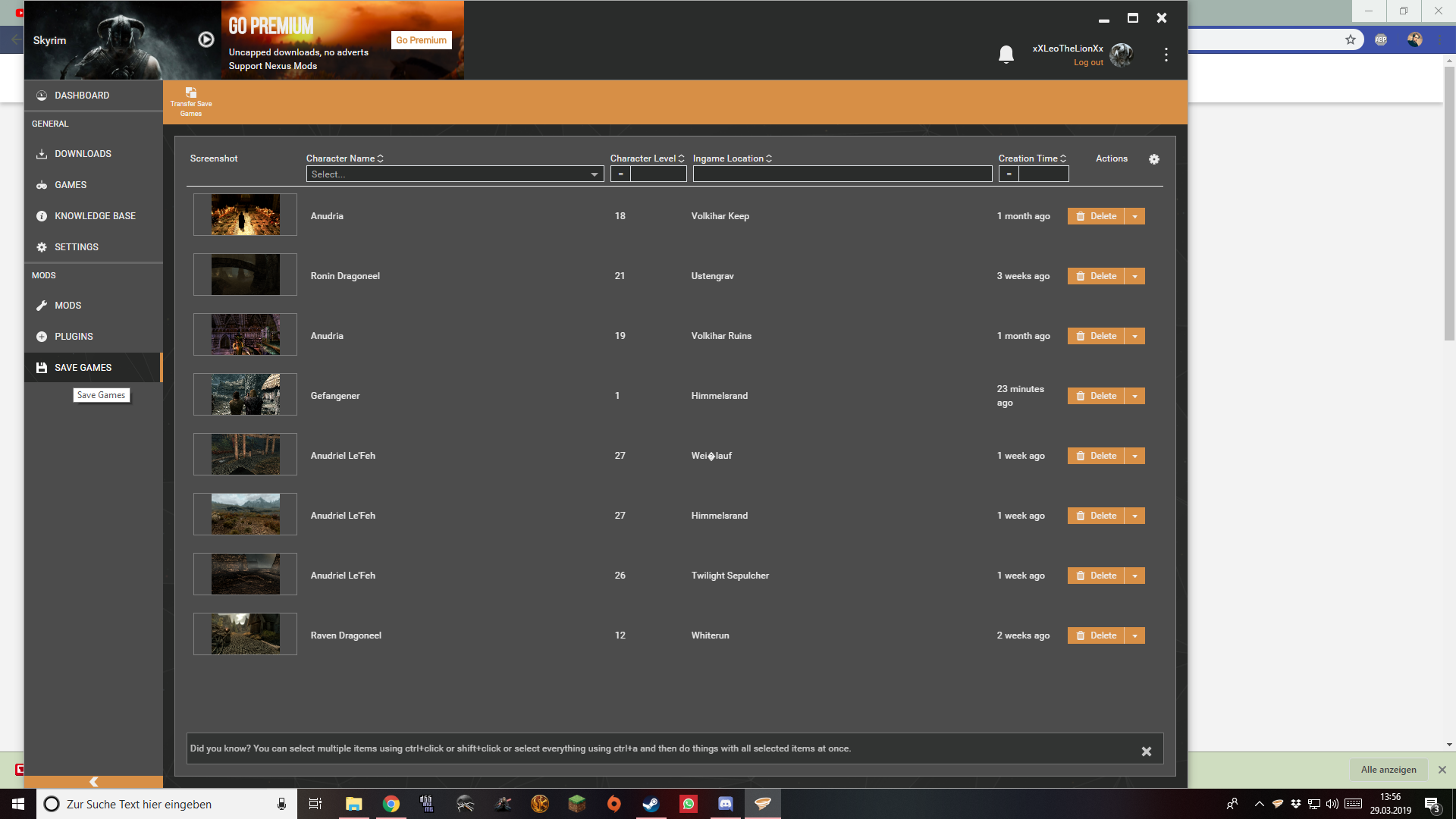Click the Gefangener save screenshot thumbnail
The image size is (1456, 819).
click(x=245, y=394)
